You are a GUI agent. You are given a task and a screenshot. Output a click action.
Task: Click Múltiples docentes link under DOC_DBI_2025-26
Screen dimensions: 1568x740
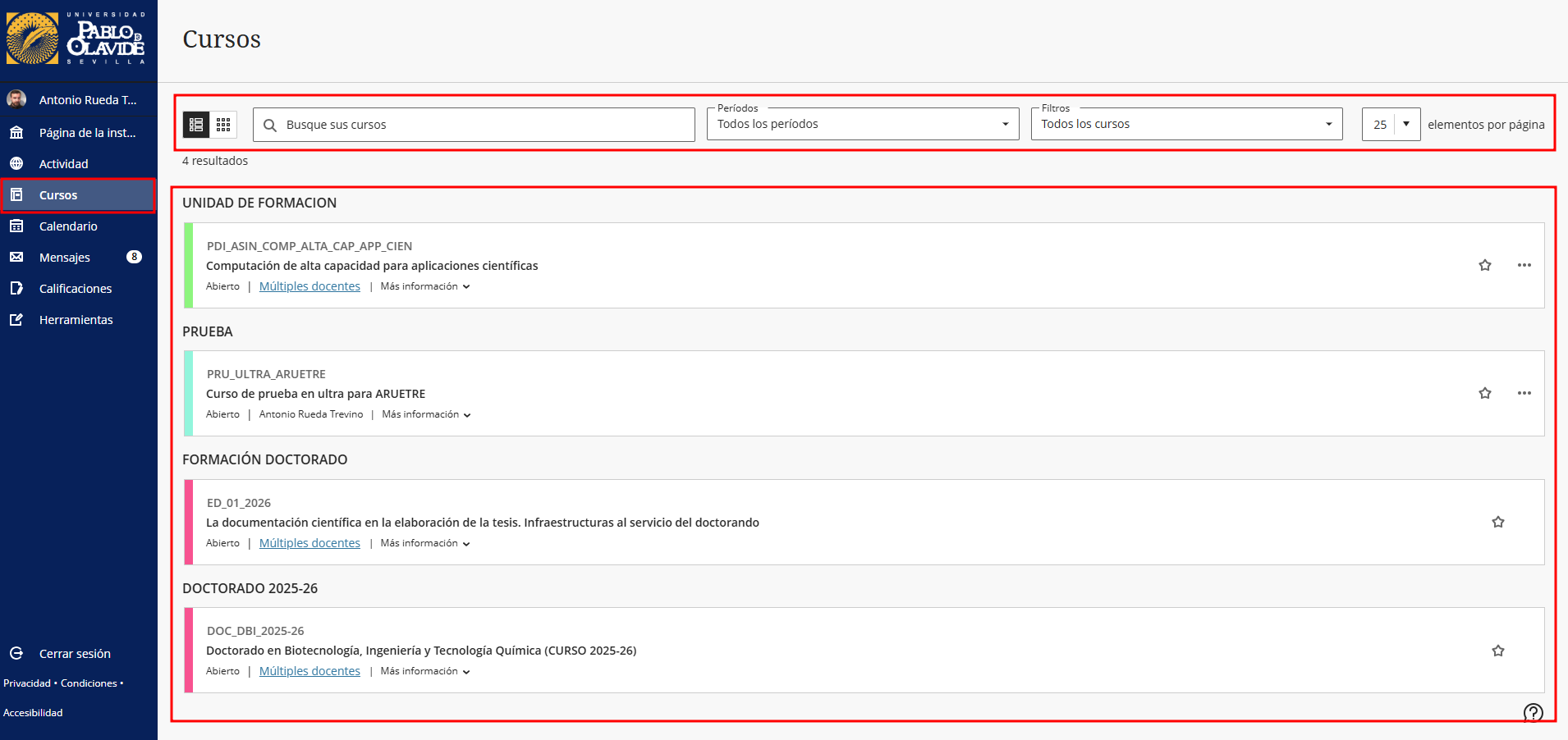(309, 671)
